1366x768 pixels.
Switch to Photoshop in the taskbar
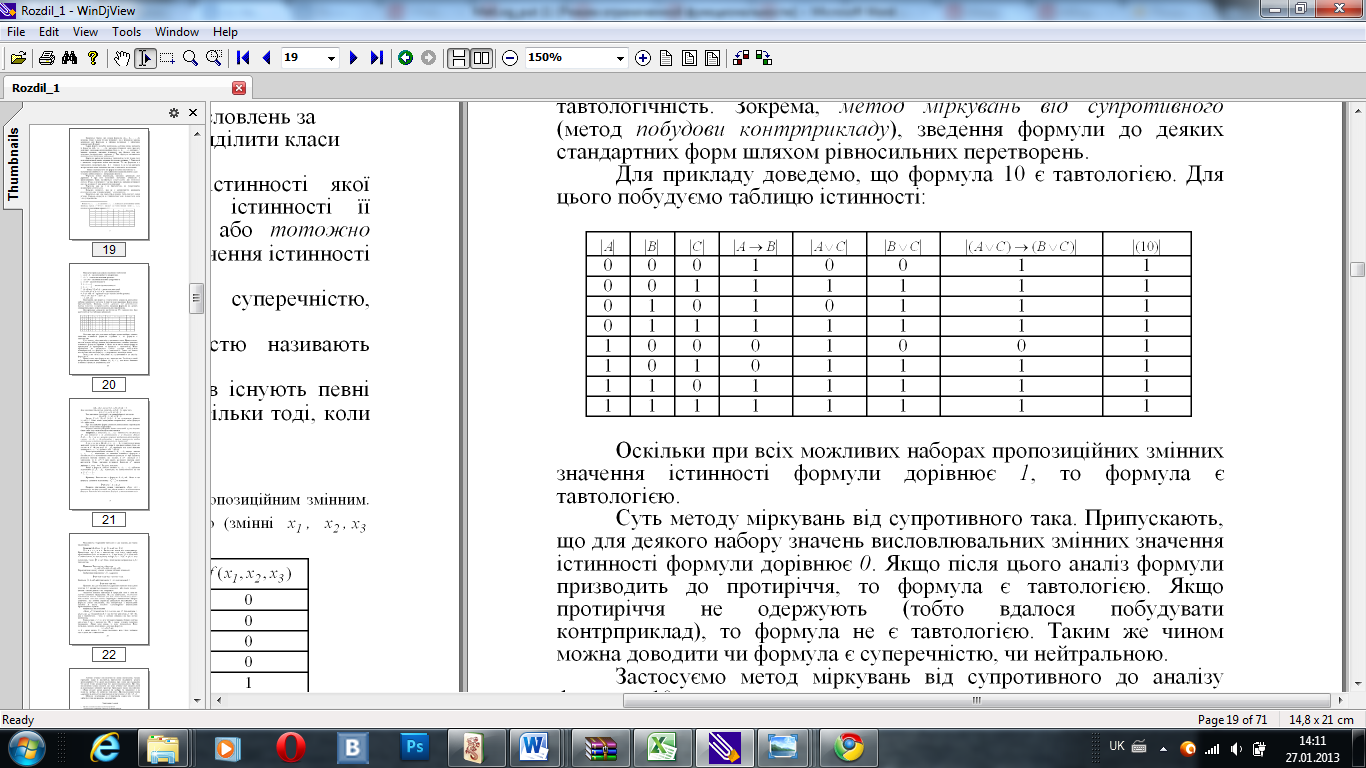coord(414,747)
